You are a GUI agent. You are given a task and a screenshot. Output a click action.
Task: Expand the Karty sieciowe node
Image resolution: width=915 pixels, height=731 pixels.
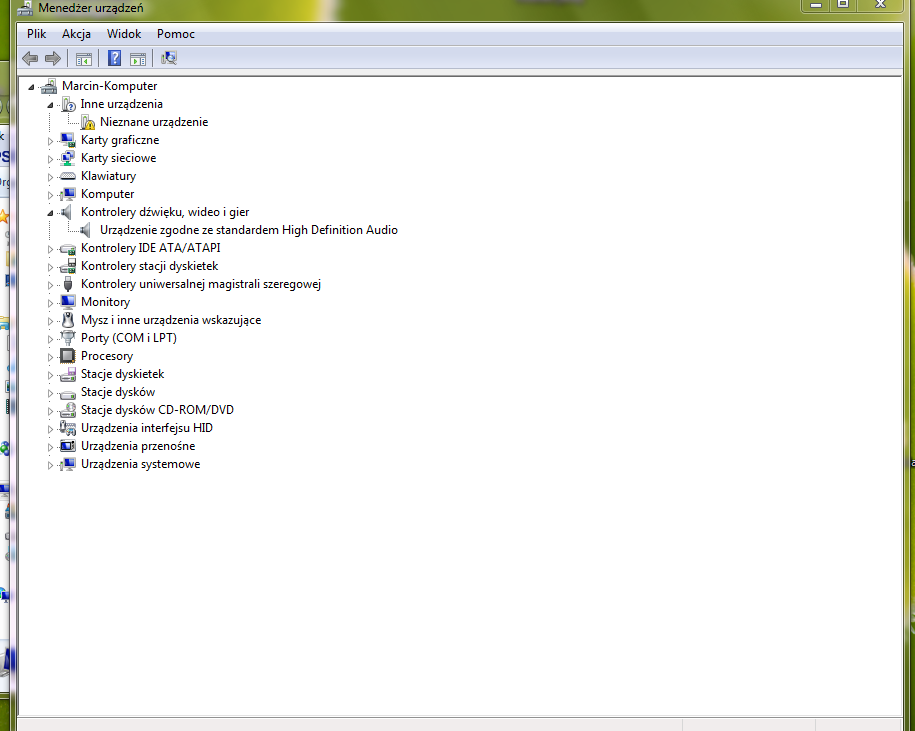click(50, 159)
